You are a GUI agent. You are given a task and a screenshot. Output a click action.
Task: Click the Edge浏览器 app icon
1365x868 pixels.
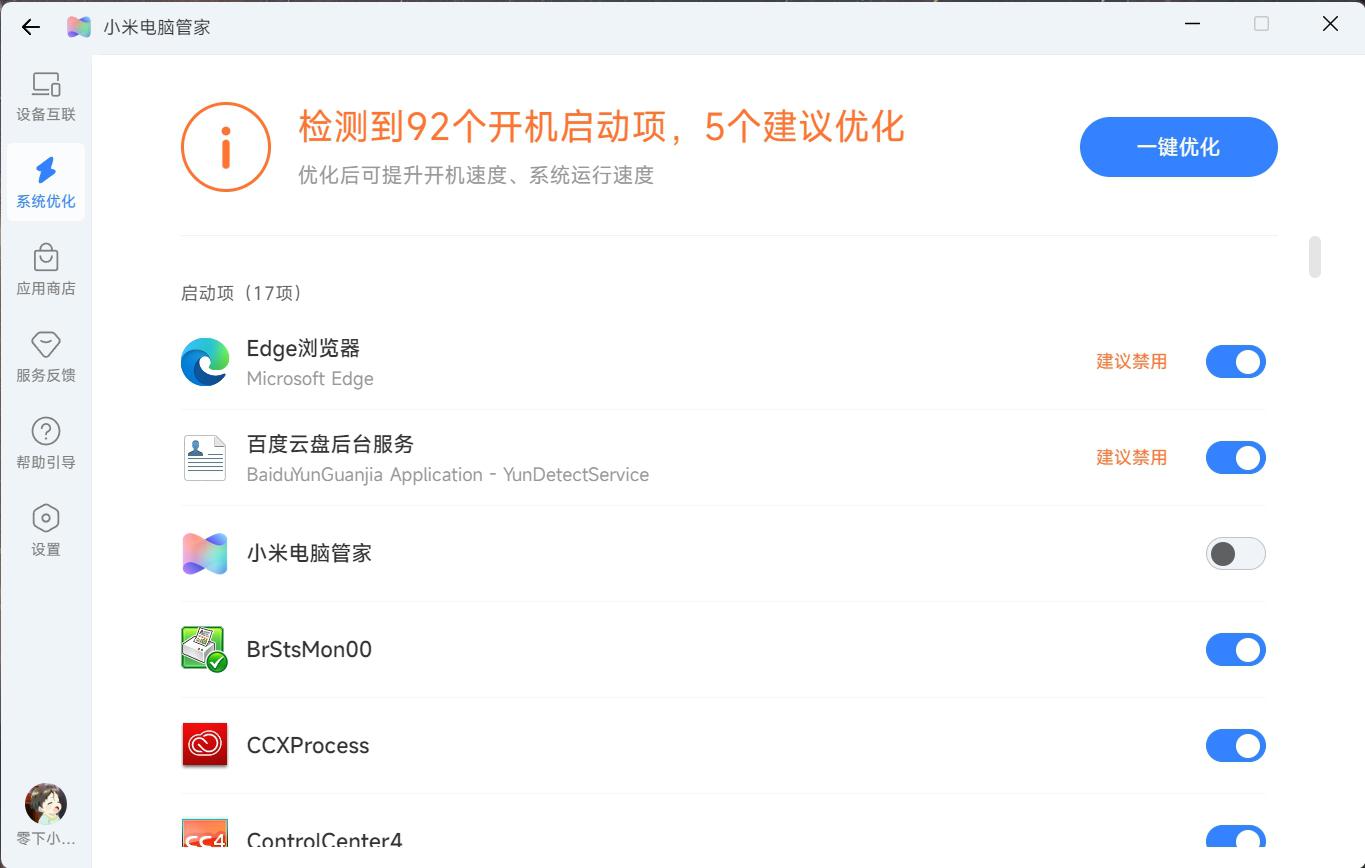pyautogui.click(x=205, y=362)
